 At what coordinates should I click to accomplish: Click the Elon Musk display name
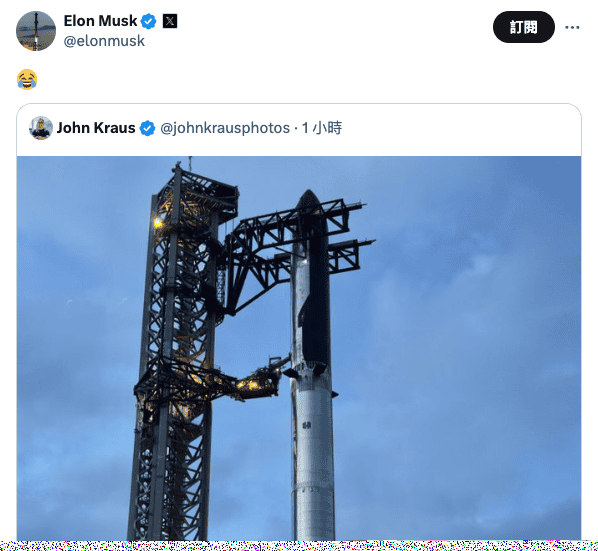(100, 21)
